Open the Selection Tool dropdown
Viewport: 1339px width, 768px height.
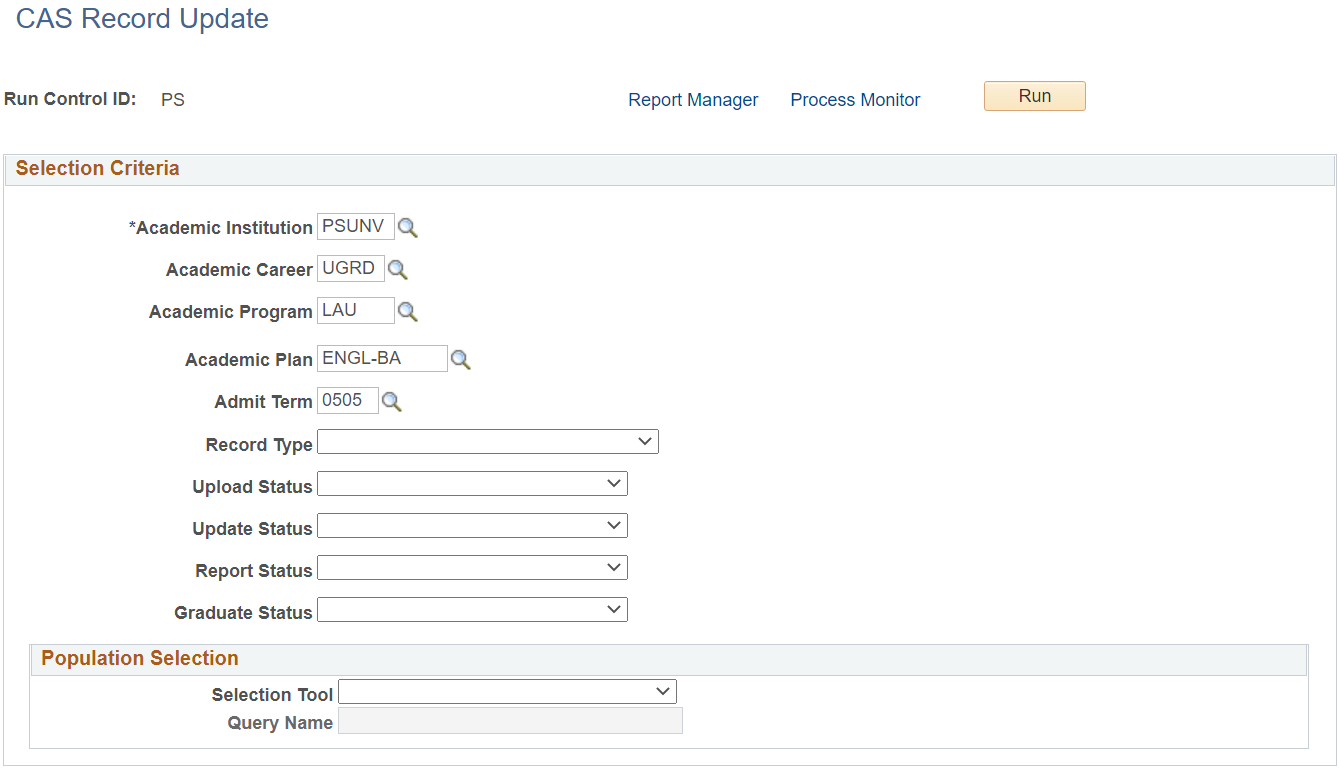507,692
